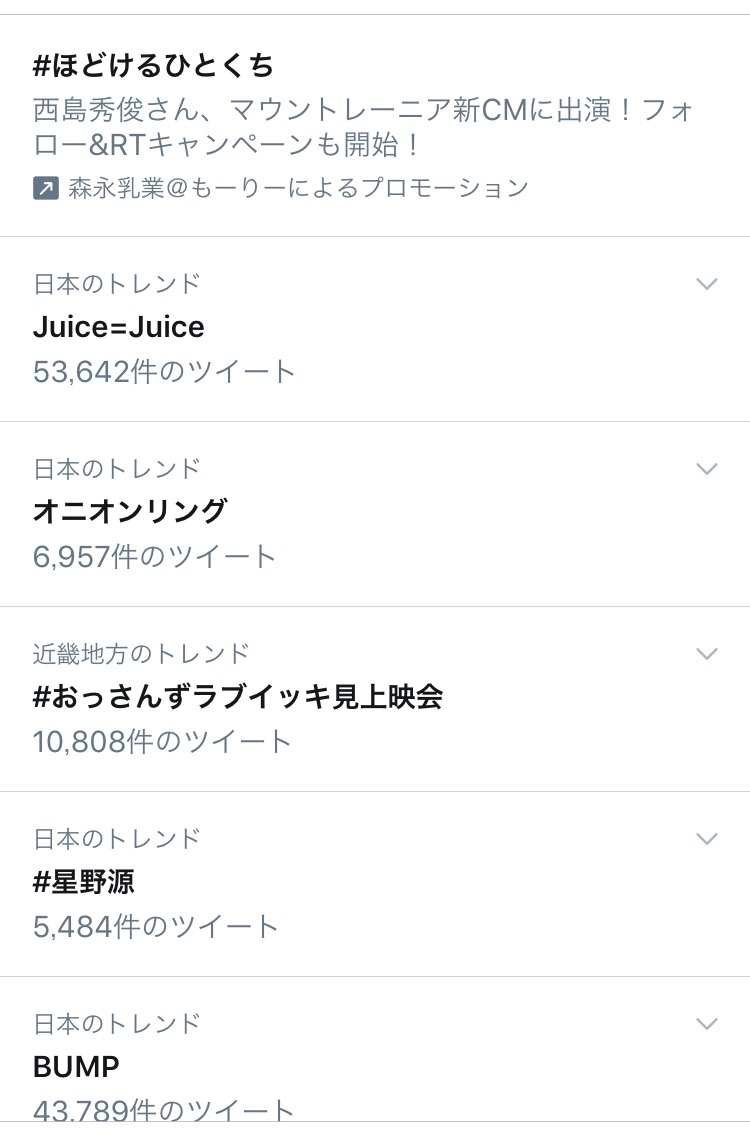Image resolution: width=750 pixels, height=1138 pixels.
Task: Tap the 53,642件のツイート count
Action: pyautogui.click(x=164, y=372)
